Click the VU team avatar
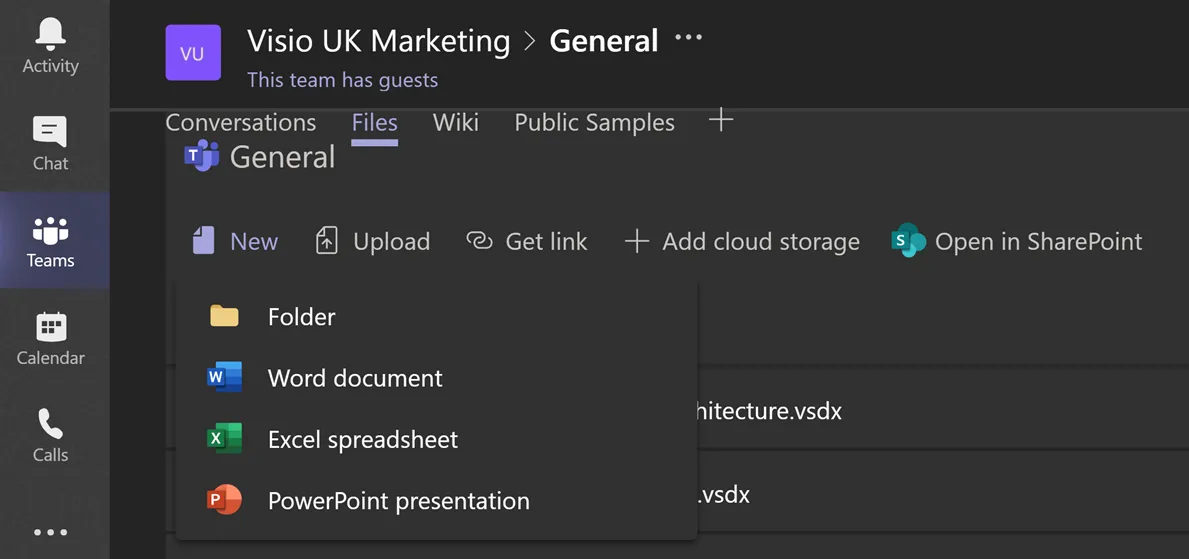1189x559 pixels. click(193, 53)
